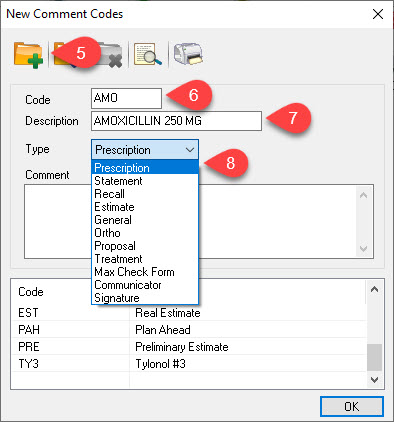Select the PAH Plan Ahead row

[189, 330]
